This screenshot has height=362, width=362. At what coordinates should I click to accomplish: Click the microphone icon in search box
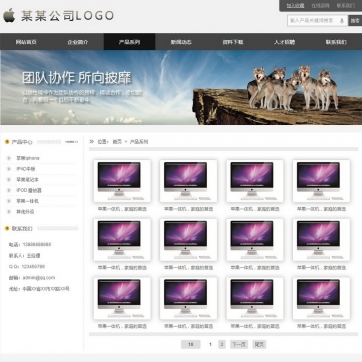click(x=342, y=21)
